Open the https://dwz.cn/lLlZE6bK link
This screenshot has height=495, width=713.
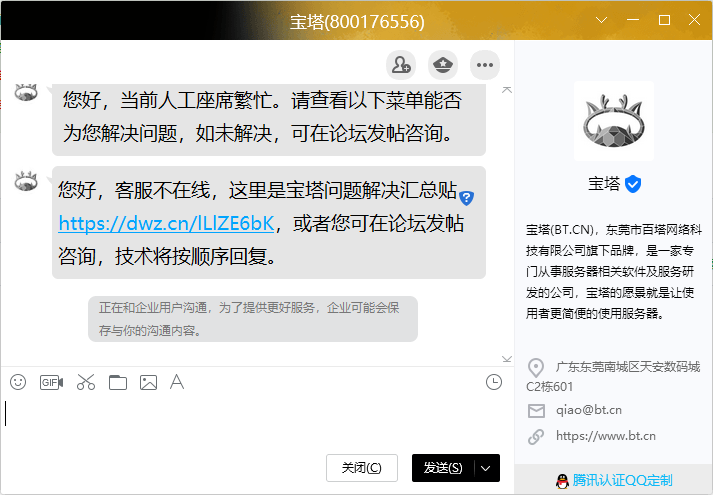pos(166,224)
